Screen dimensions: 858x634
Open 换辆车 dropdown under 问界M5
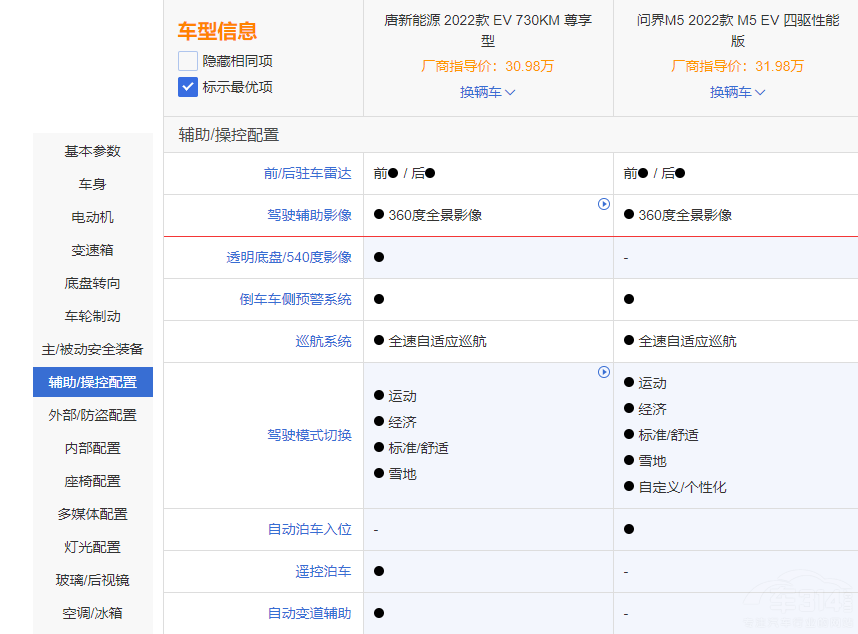tap(737, 92)
